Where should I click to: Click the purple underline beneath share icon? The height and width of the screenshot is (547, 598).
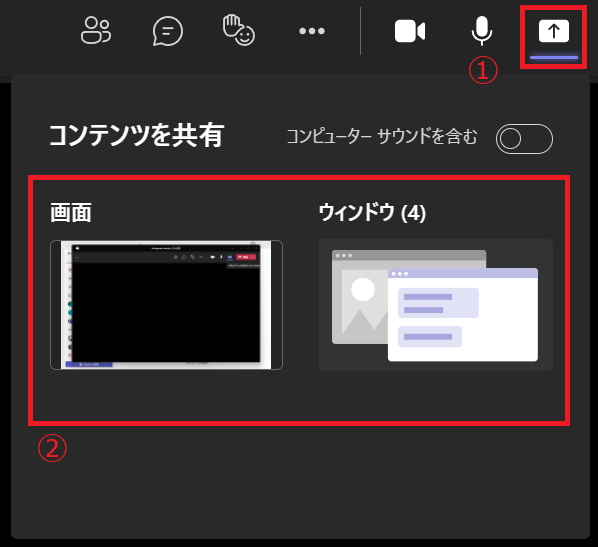coord(554,58)
